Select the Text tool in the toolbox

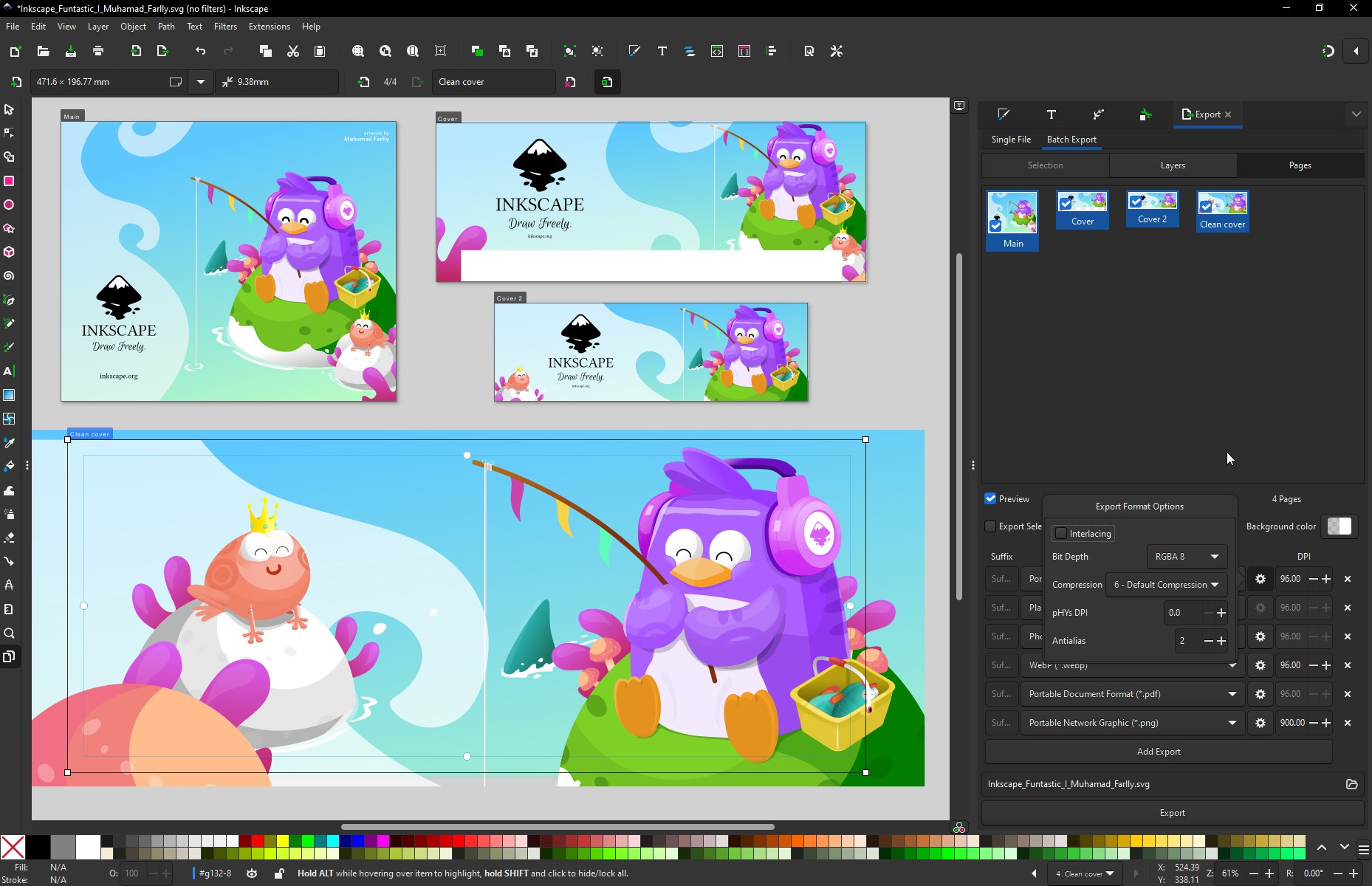10,371
